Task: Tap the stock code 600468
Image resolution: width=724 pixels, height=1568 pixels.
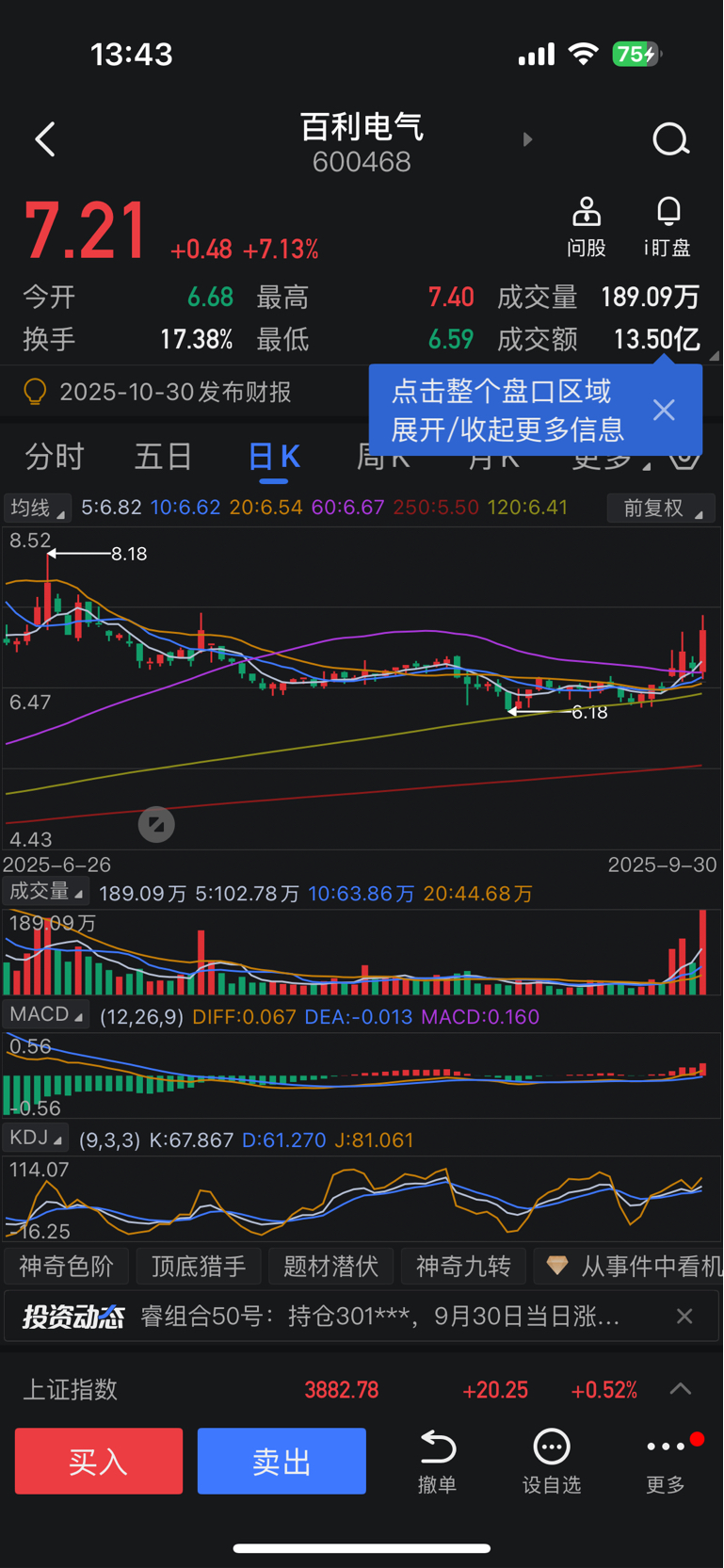Action: [x=362, y=162]
